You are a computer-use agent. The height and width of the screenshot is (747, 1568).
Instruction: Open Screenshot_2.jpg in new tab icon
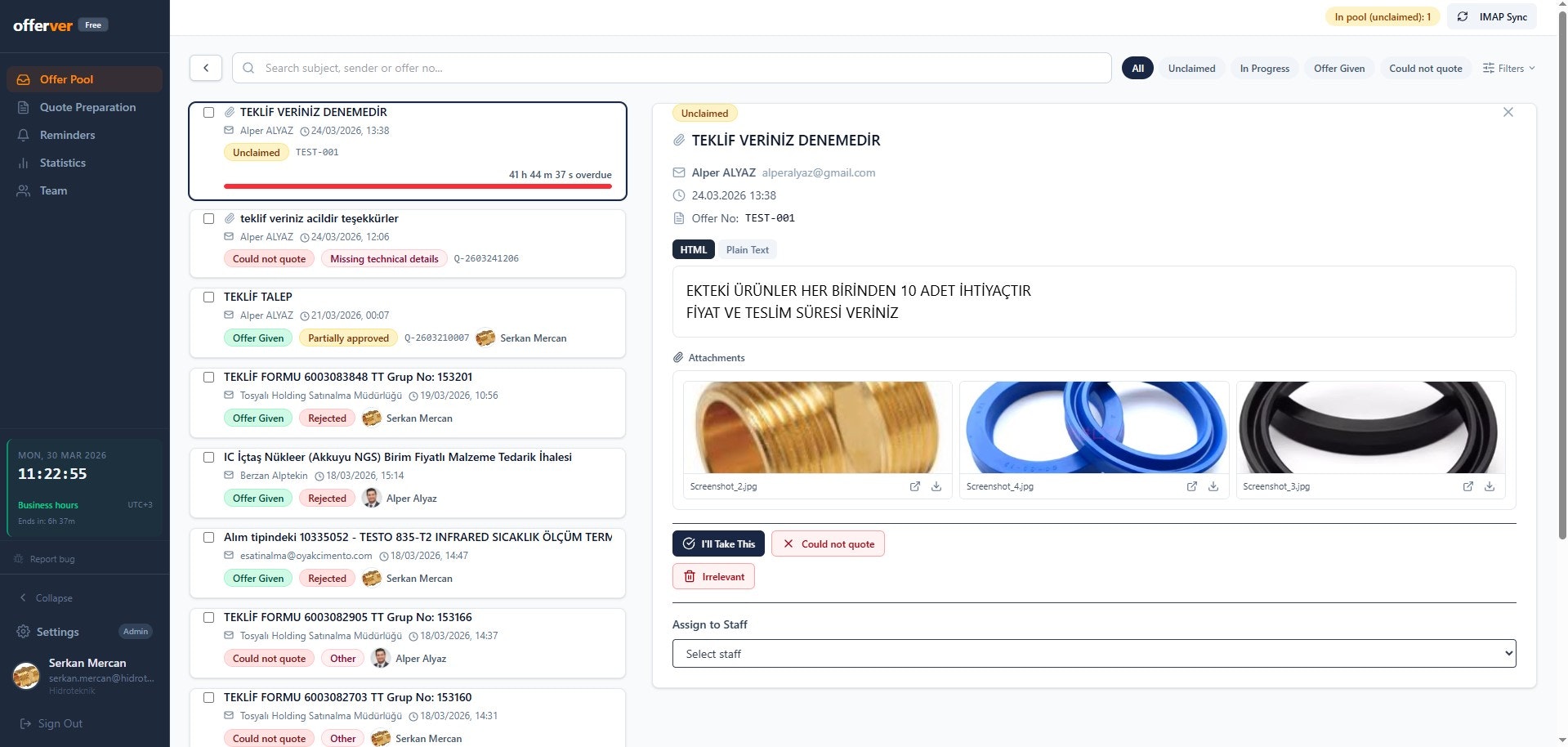(x=915, y=486)
